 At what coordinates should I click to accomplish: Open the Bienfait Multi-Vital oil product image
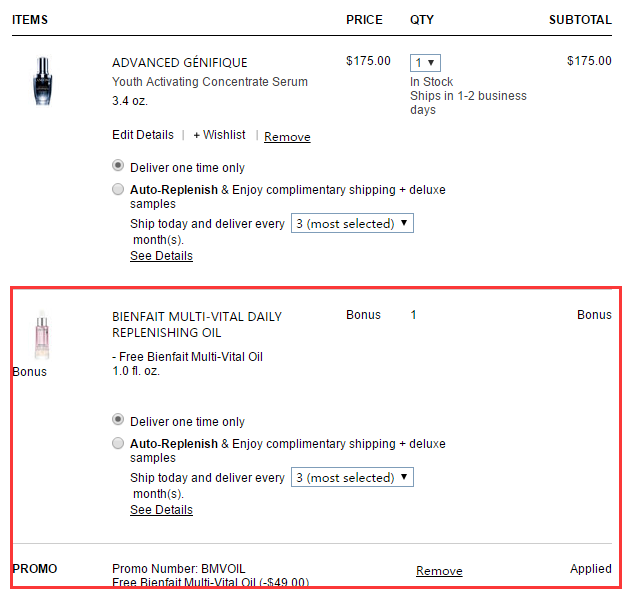(42, 335)
